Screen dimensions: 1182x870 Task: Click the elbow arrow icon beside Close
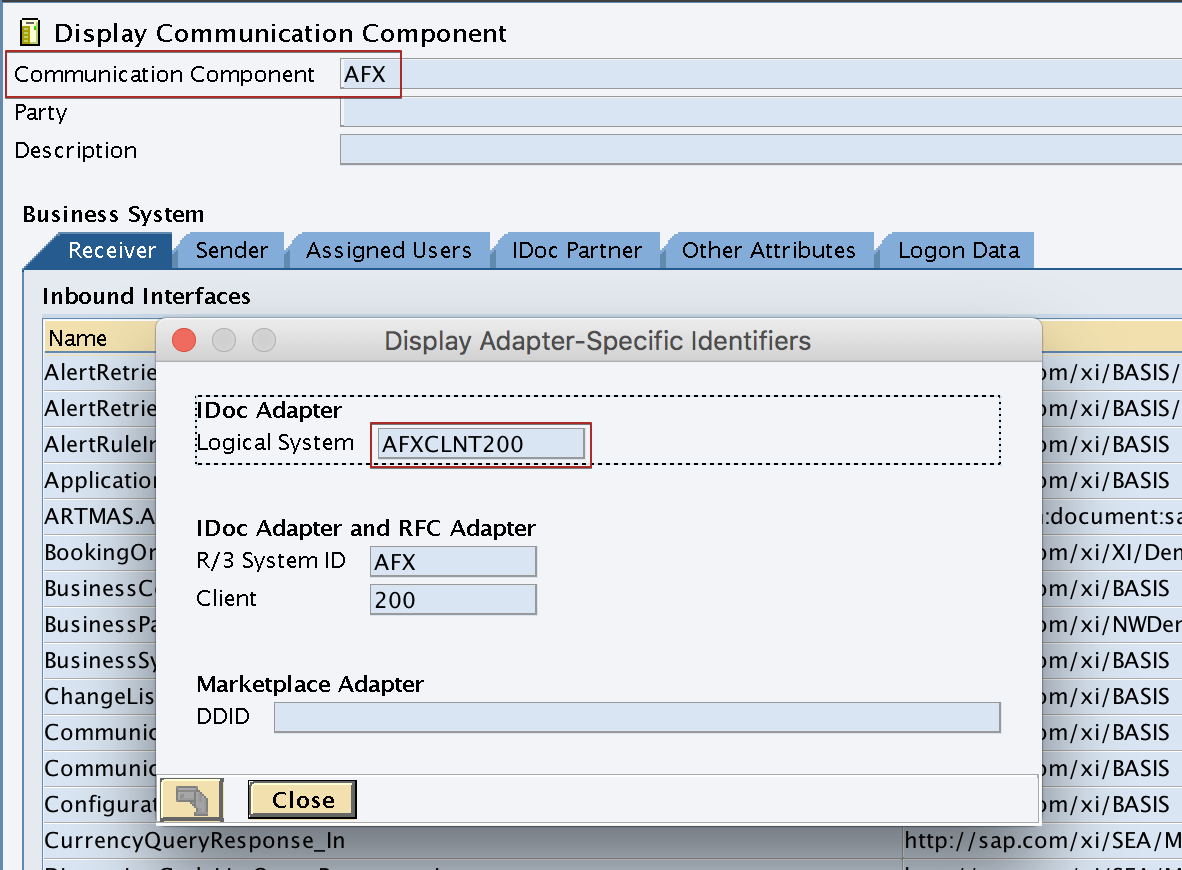191,799
